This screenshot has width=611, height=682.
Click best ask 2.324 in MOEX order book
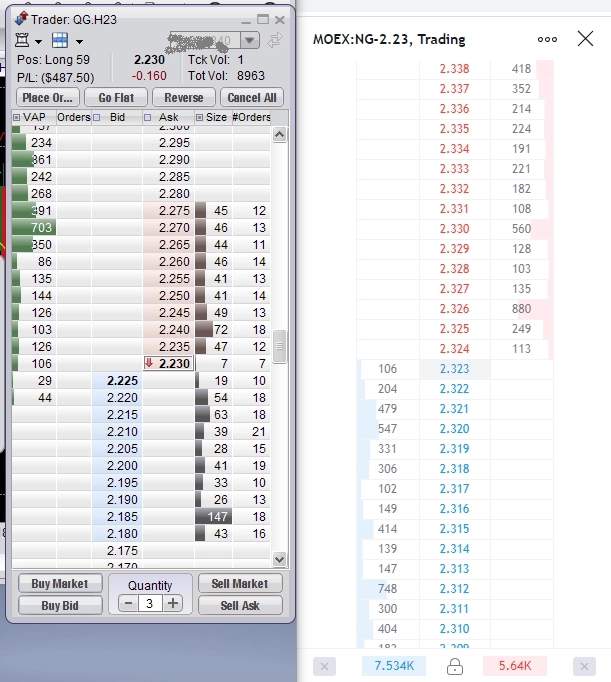454,349
